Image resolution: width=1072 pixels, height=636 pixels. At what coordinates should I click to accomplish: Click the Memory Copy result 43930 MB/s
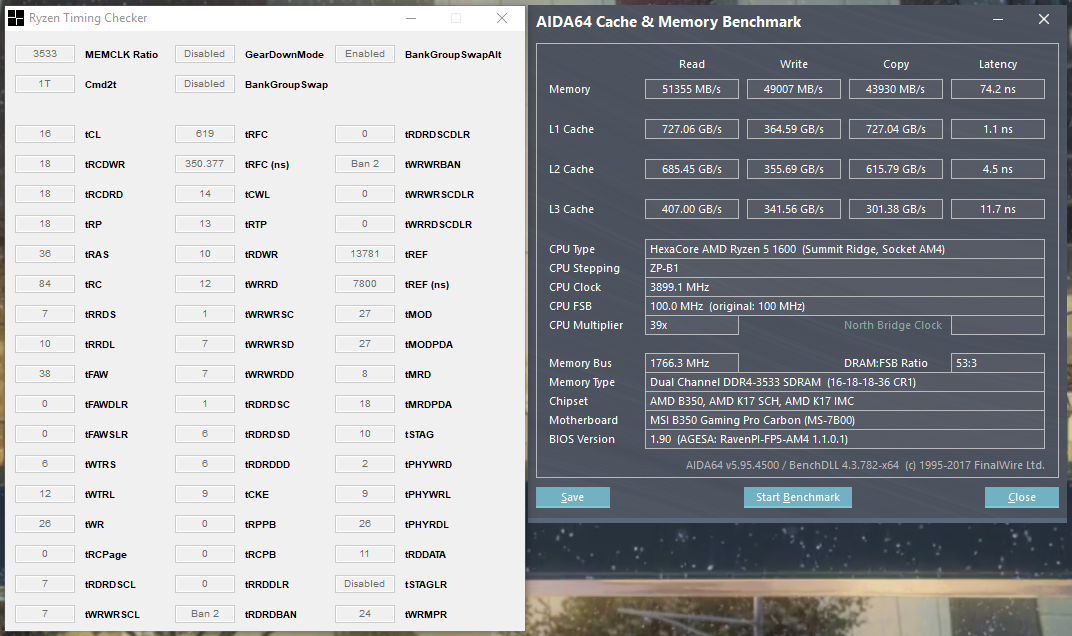[896, 89]
